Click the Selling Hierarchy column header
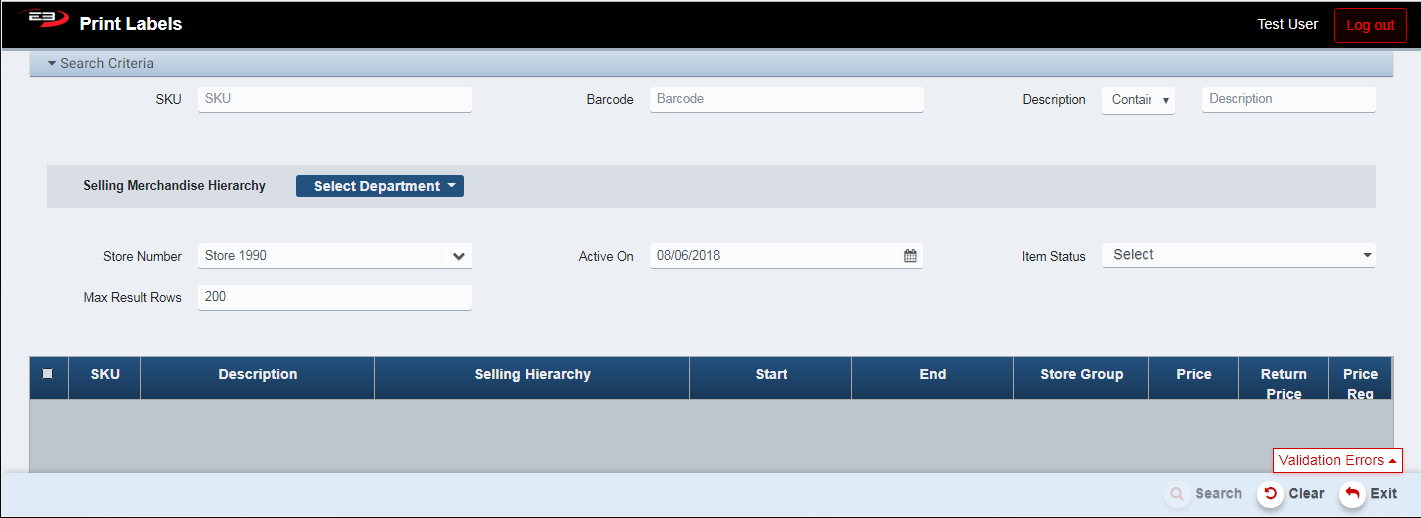1421x518 pixels. [x=532, y=375]
